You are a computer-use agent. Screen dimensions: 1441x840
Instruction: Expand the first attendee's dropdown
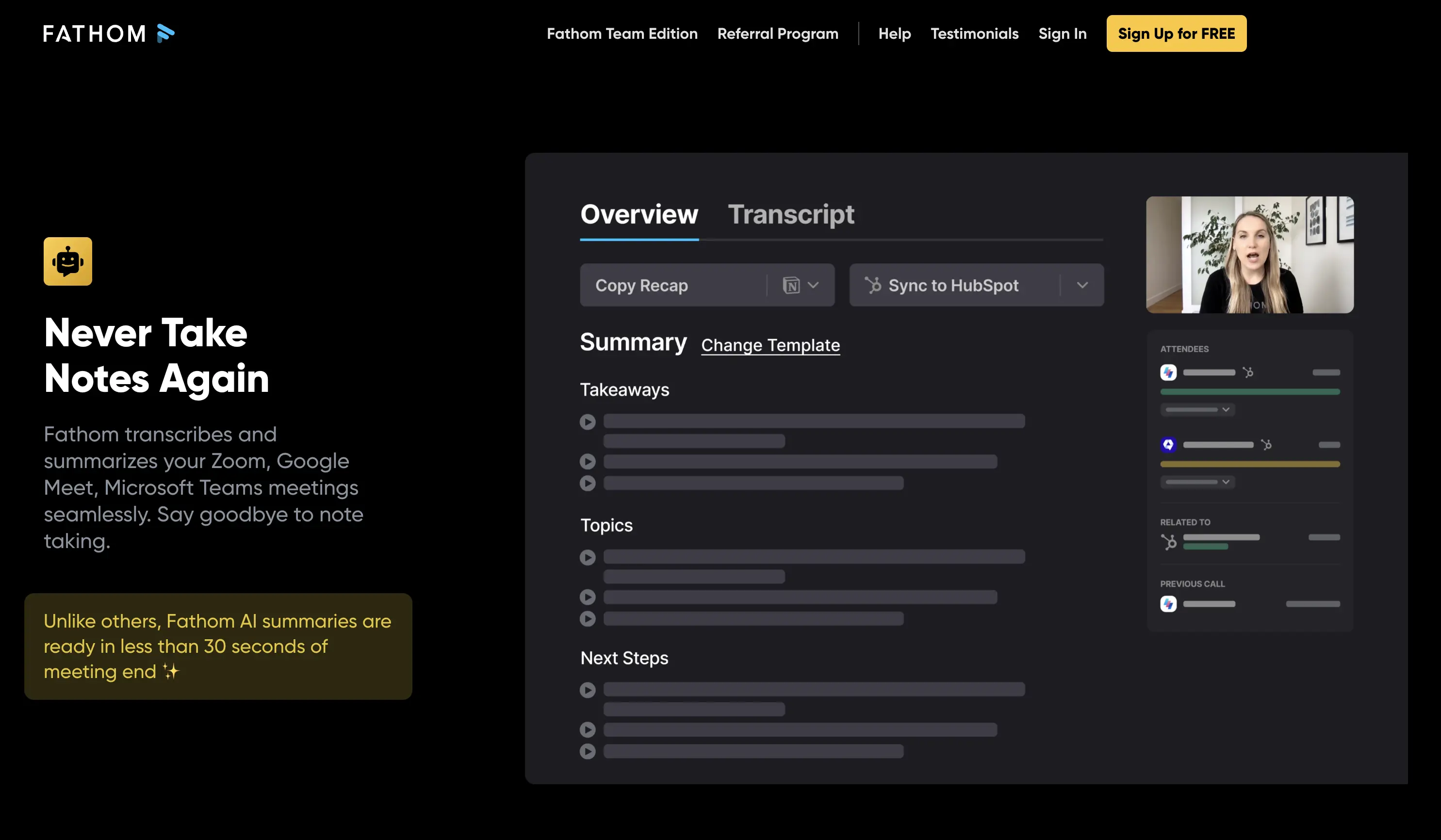[x=1197, y=410]
